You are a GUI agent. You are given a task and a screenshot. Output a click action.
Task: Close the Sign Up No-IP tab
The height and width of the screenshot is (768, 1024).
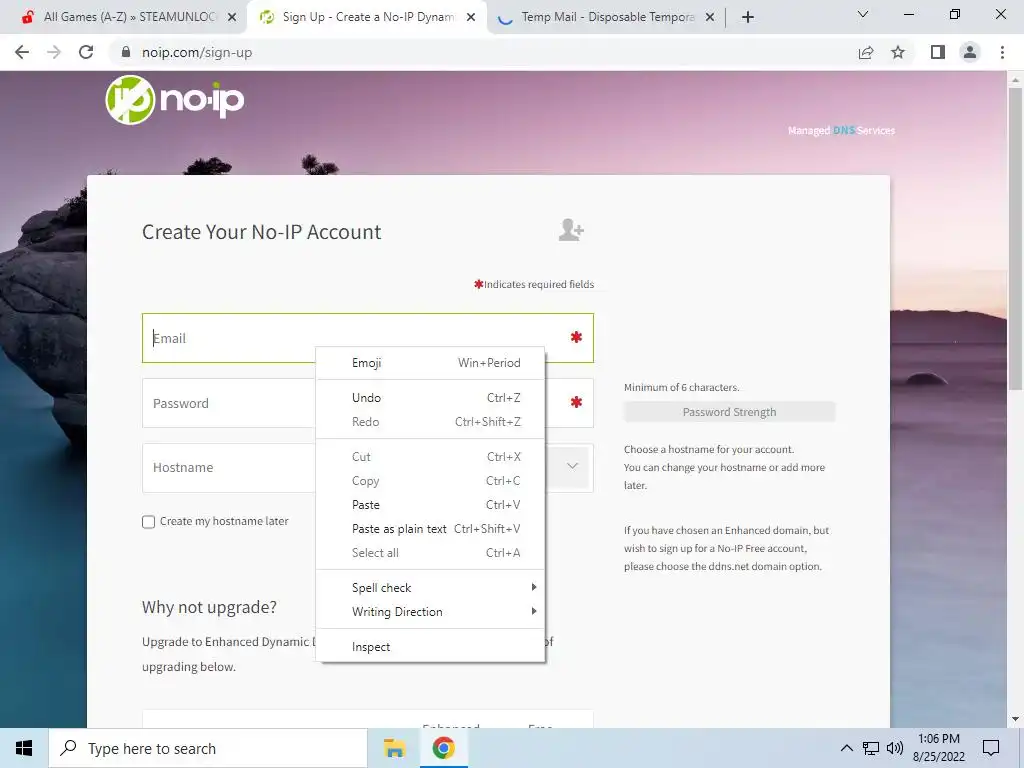point(471,17)
